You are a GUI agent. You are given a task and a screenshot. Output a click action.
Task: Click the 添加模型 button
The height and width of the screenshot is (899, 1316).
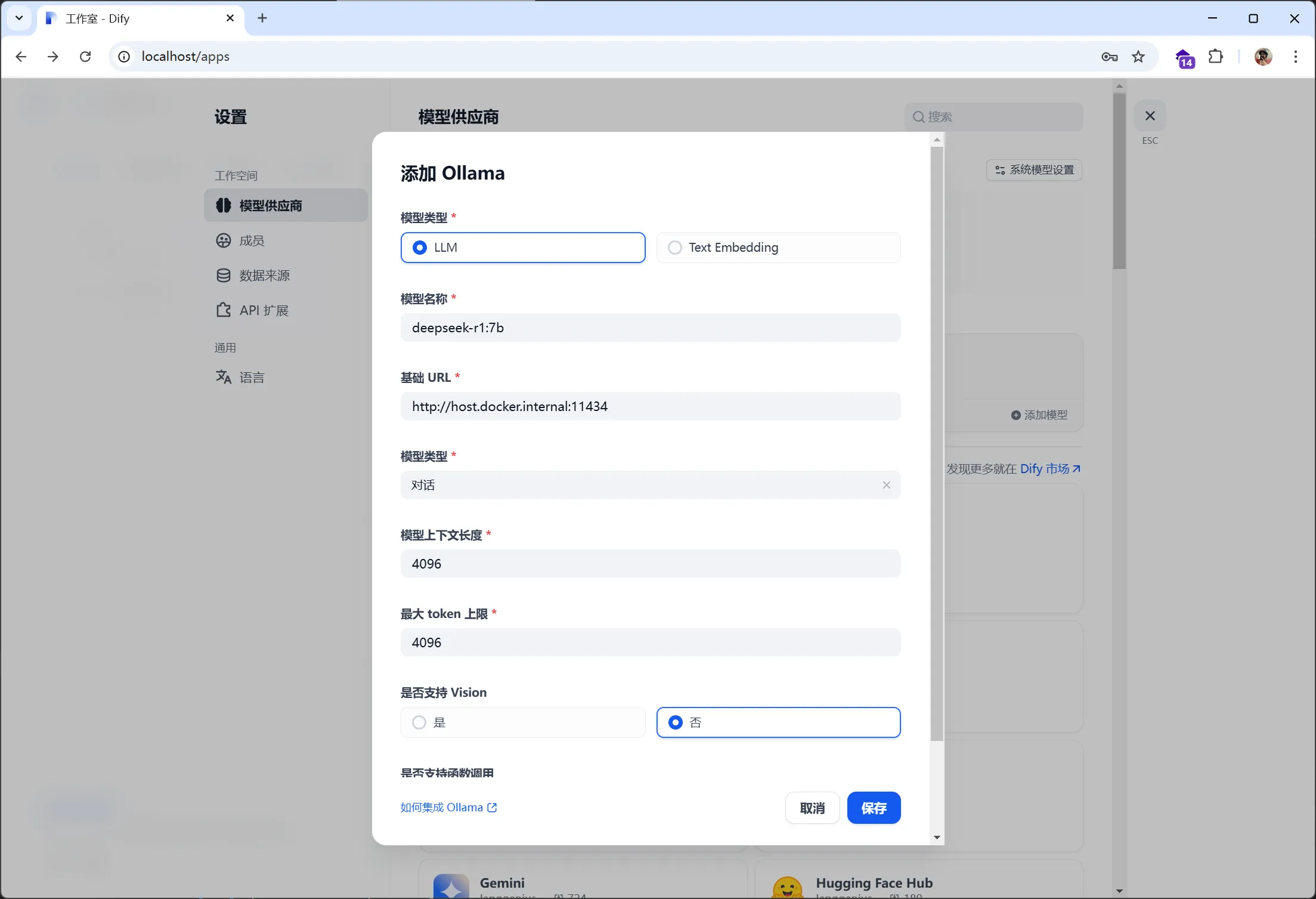[1039, 415]
